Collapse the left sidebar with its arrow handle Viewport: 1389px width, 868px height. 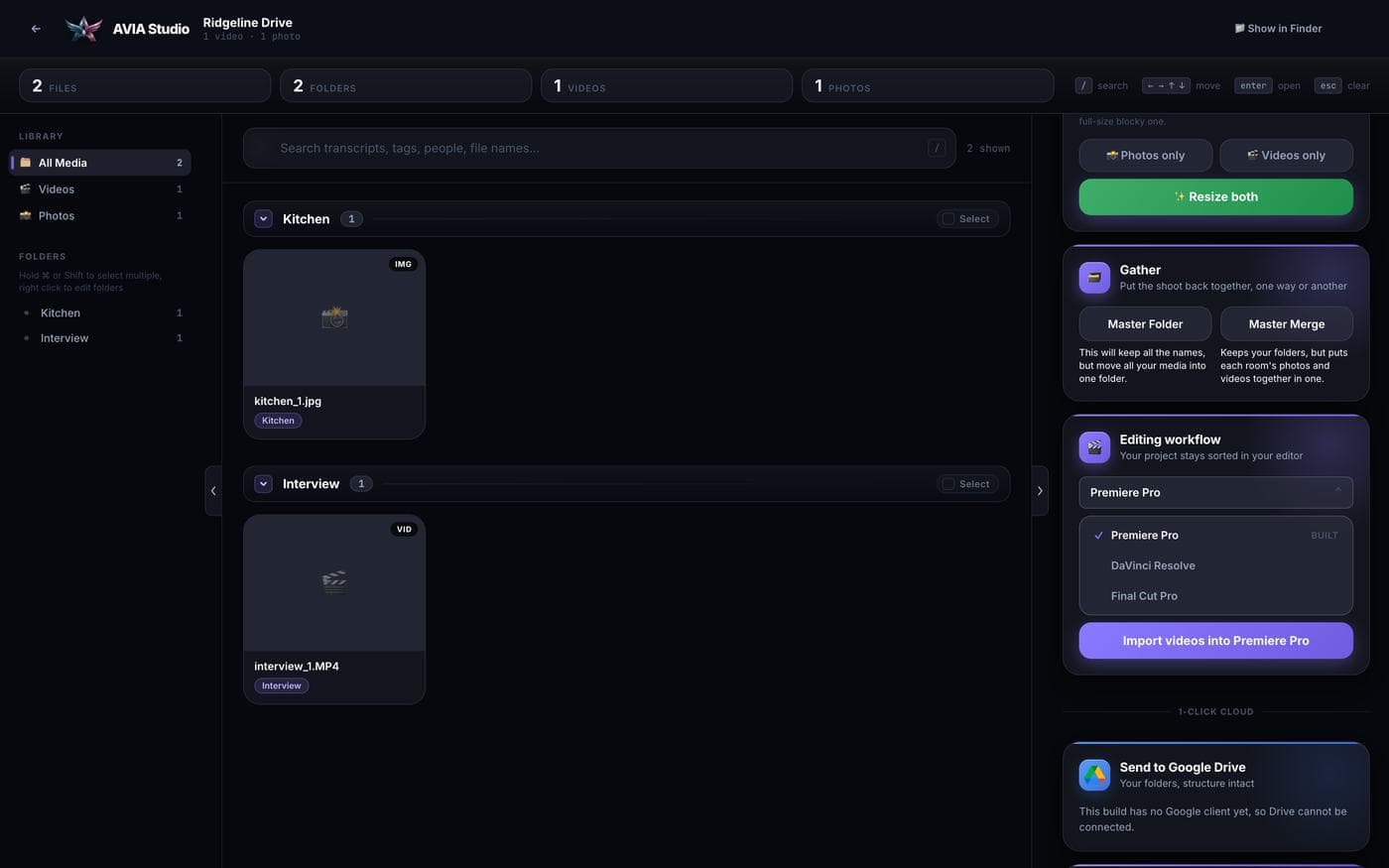[x=213, y=491]
